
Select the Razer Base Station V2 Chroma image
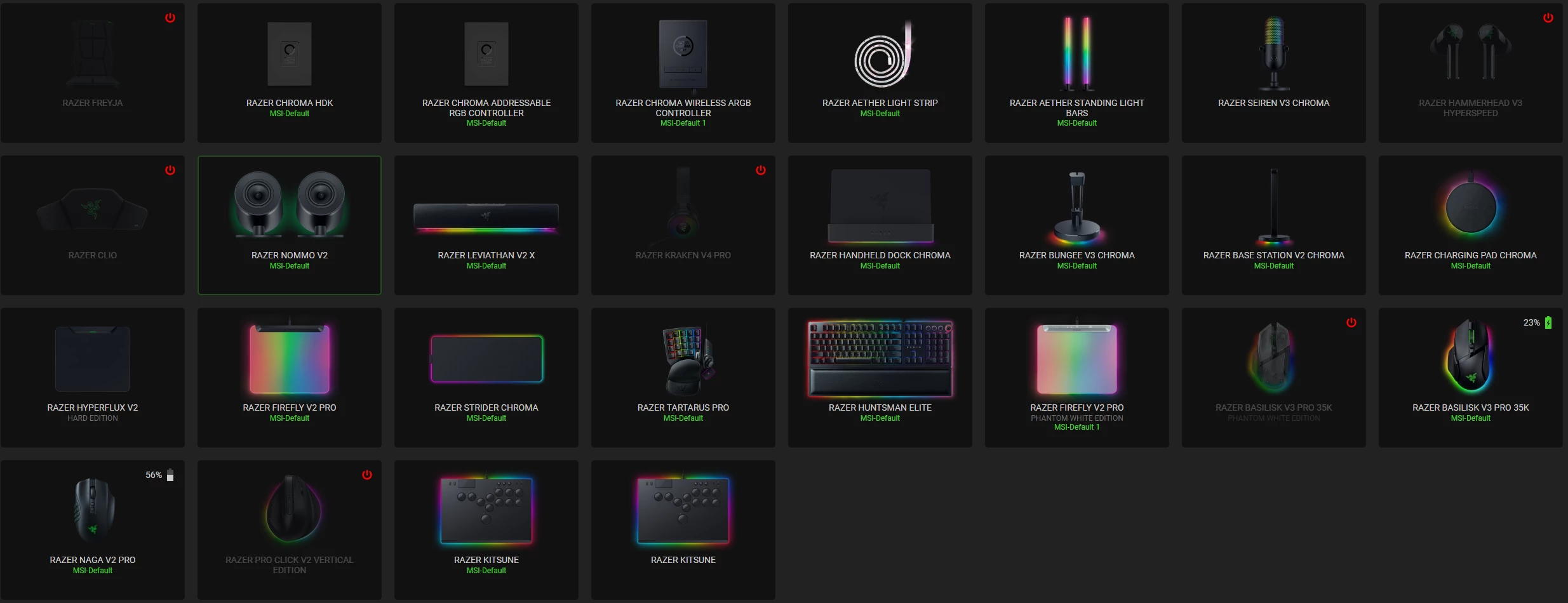coord(1274,207)
